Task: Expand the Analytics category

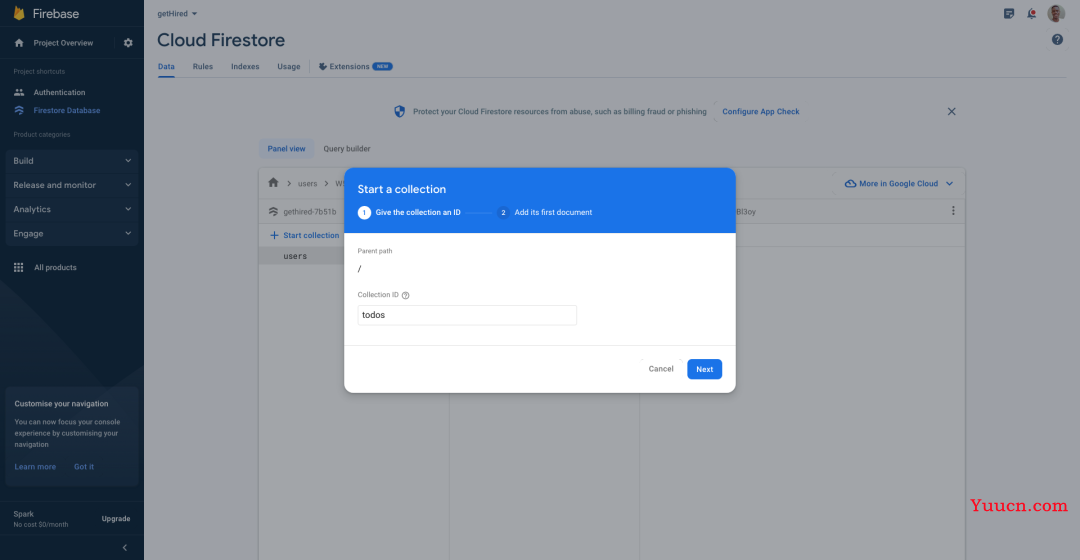Action: (72, 209)
